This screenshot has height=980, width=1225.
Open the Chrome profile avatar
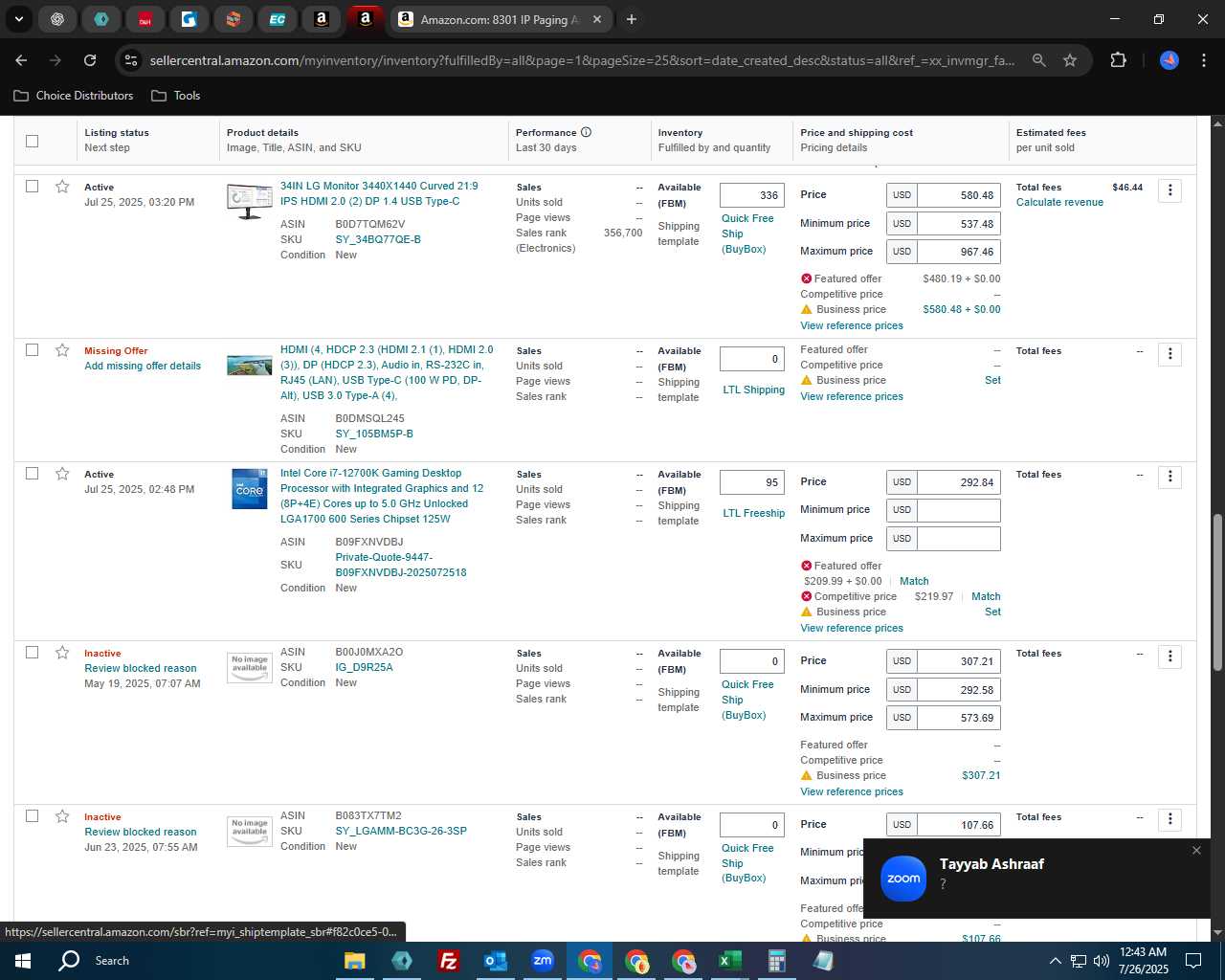[1169, 60]
